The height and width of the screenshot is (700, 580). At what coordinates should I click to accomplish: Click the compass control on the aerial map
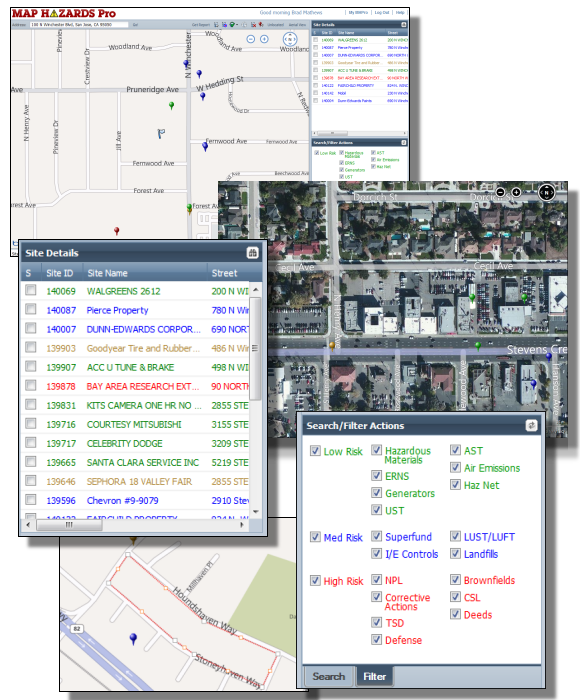point(547,192)
